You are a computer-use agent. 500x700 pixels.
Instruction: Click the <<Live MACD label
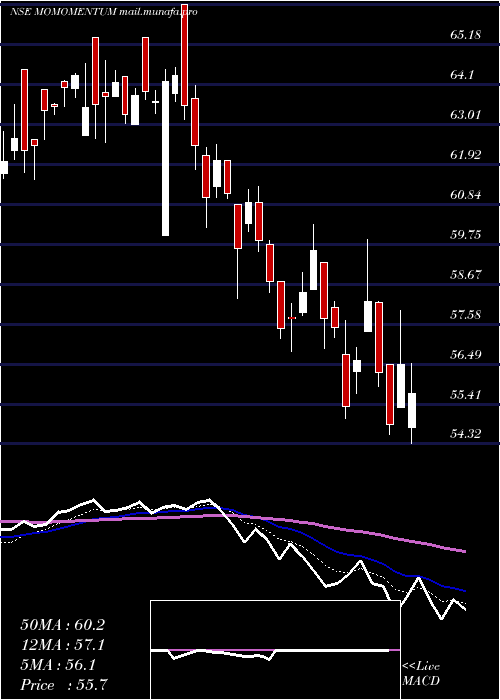tap(421, 674)
